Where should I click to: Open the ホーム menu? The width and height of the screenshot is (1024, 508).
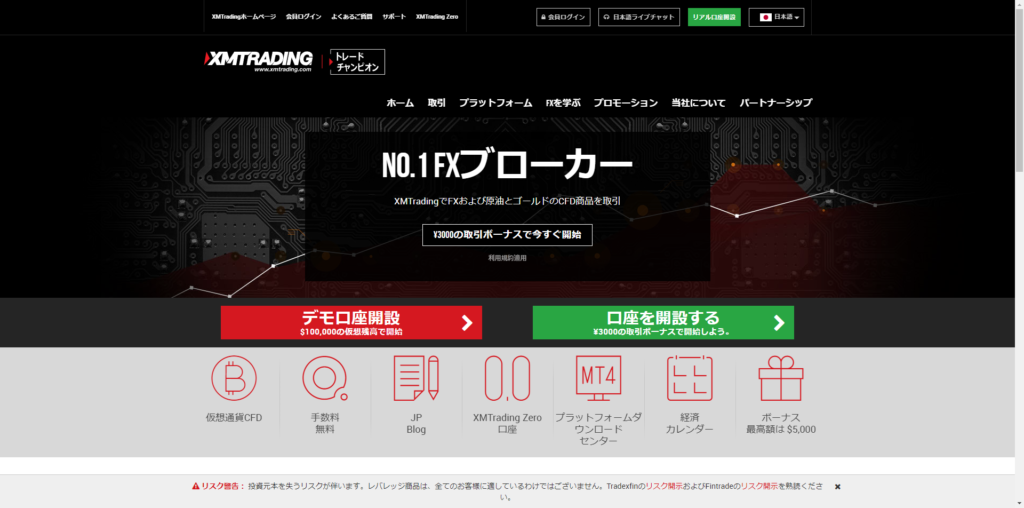pyautogui.click(x=400, y=103)
